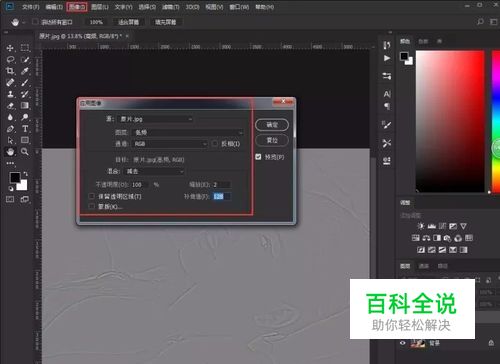
Task: Toggle Scroll All Windows checkbox
Action: (x=35, y=22)
